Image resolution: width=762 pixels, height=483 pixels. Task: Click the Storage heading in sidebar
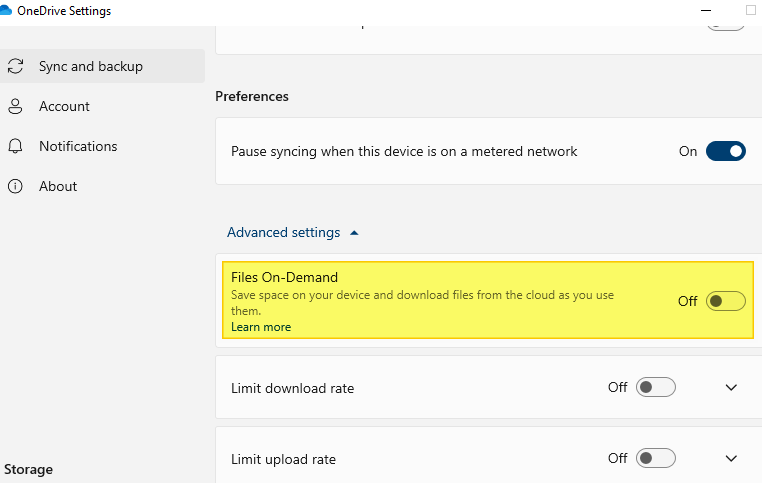click(28, 469)
